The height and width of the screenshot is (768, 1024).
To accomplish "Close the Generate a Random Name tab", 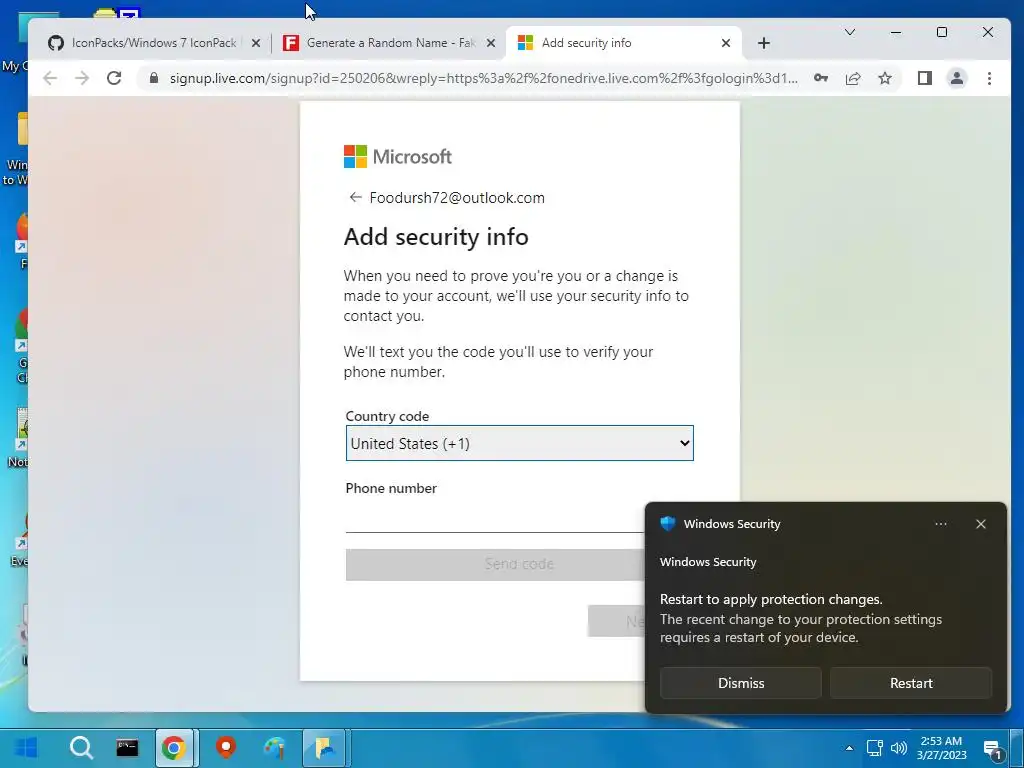I will click(491, 43).
